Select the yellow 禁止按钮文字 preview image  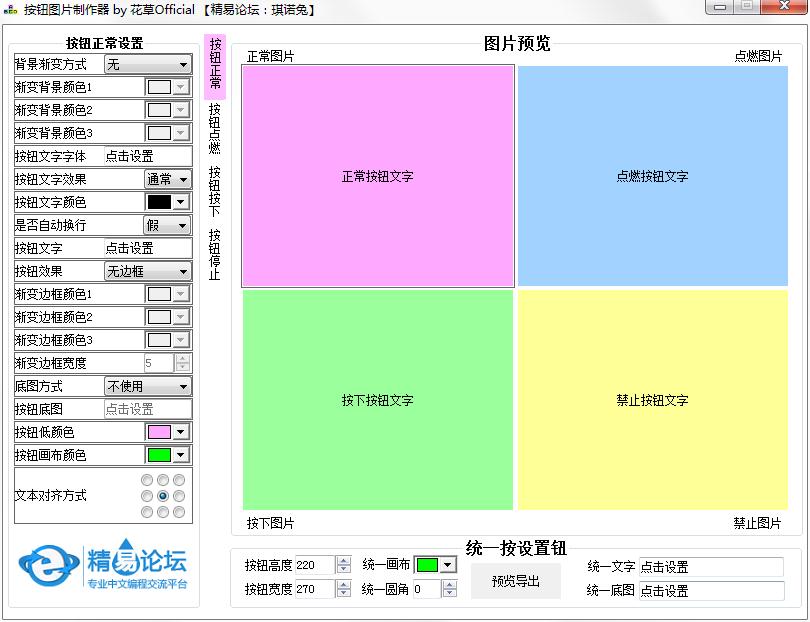(x=652, y=400)
